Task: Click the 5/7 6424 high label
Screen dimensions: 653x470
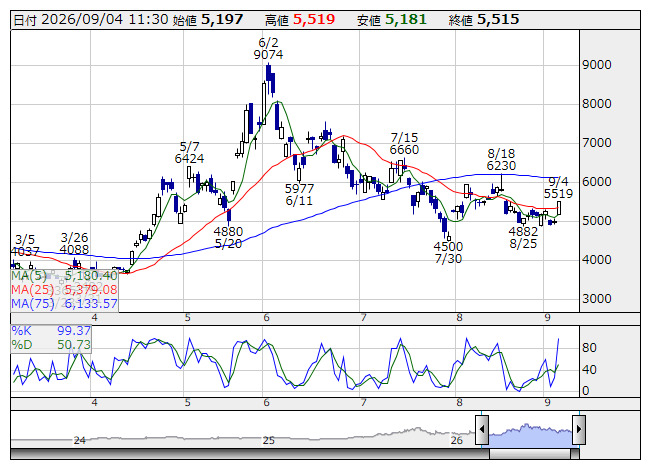Action: click(189, 152)
